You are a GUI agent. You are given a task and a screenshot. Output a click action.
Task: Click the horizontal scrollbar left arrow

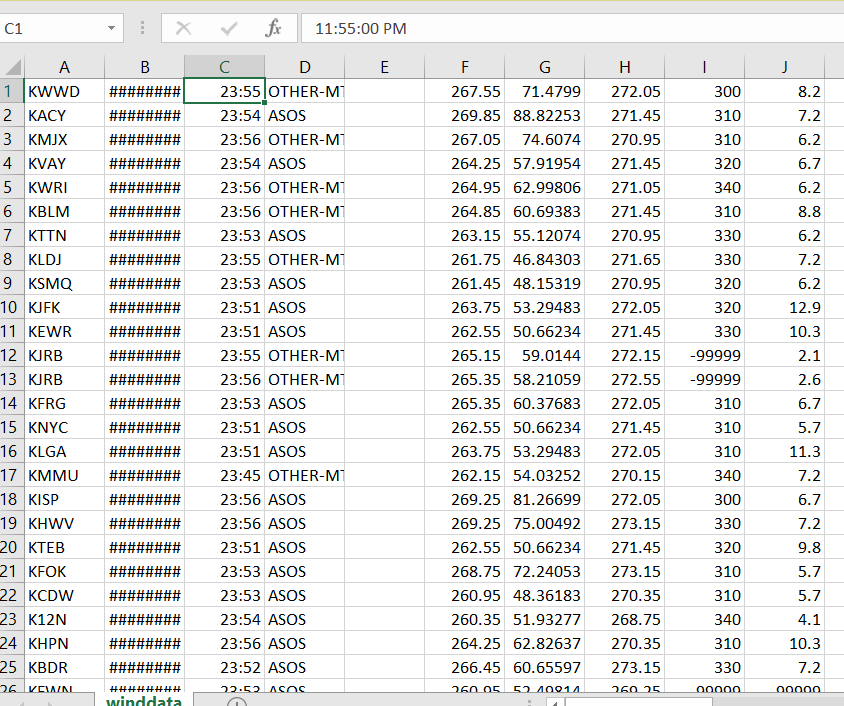[x=555, y=702]
